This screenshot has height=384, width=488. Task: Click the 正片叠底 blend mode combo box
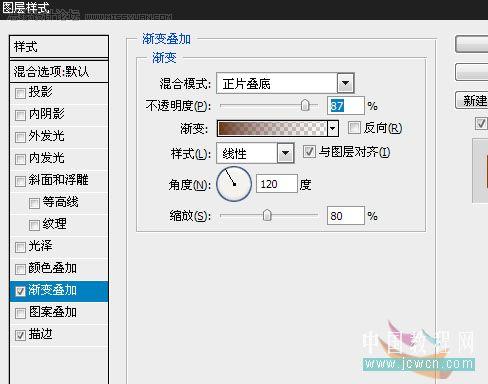point(285,83)
